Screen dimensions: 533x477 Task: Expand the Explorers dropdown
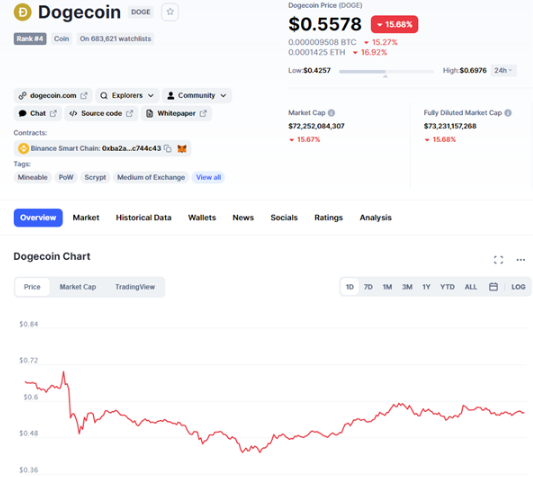pos(127,96)
